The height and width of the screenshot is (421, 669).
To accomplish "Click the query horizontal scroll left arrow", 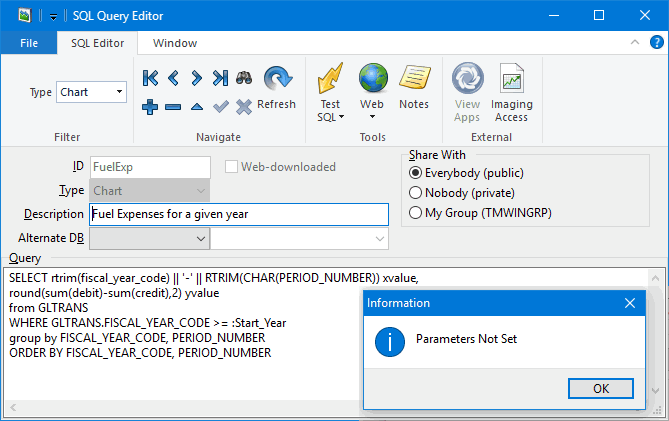I will [x=13, y=407].
